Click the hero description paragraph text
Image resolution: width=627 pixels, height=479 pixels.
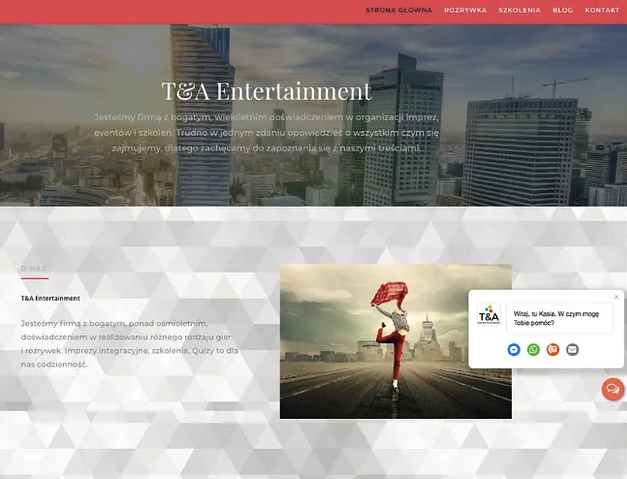266,132
